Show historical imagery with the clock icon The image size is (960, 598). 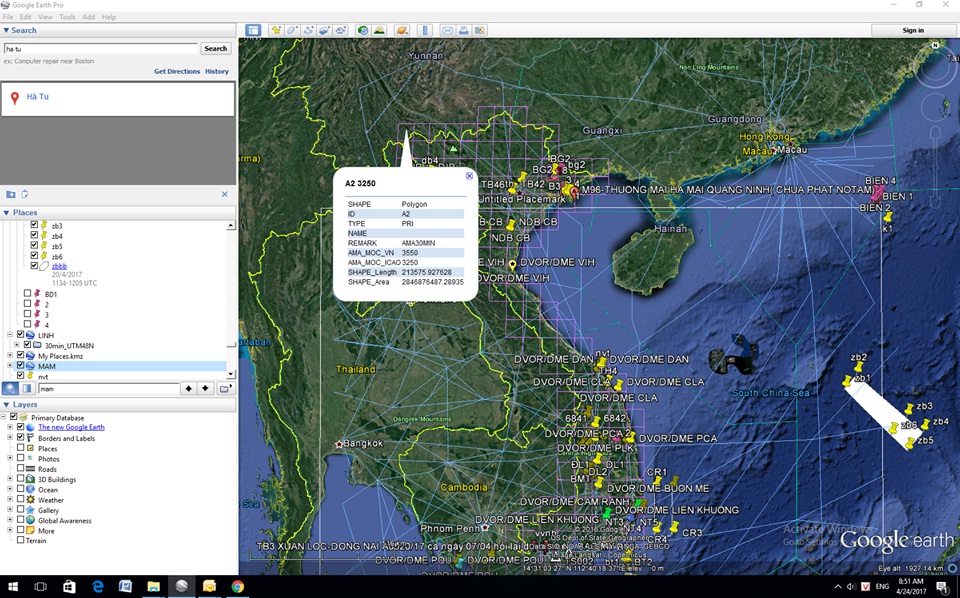pos(363,30)
